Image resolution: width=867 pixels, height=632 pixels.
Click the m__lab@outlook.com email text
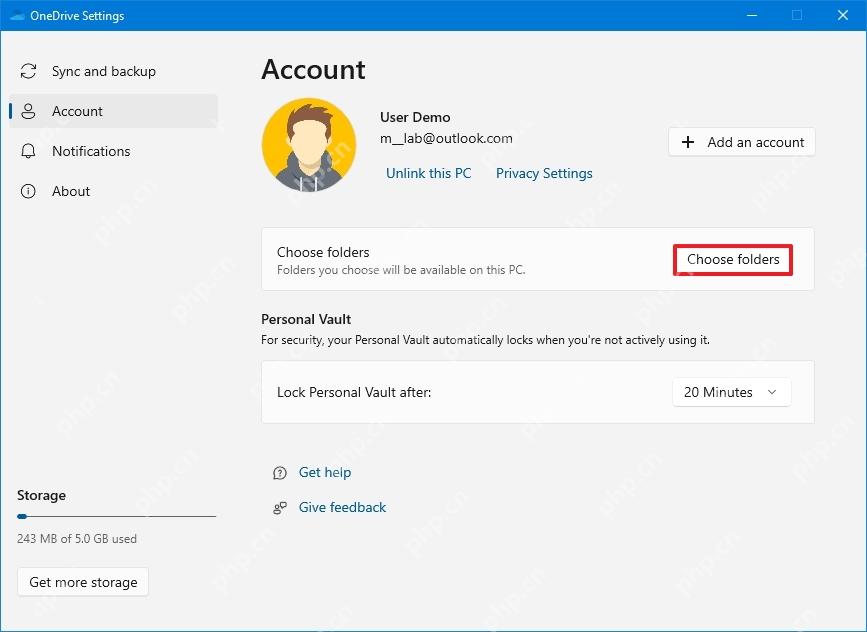click(x=446, y=138)
